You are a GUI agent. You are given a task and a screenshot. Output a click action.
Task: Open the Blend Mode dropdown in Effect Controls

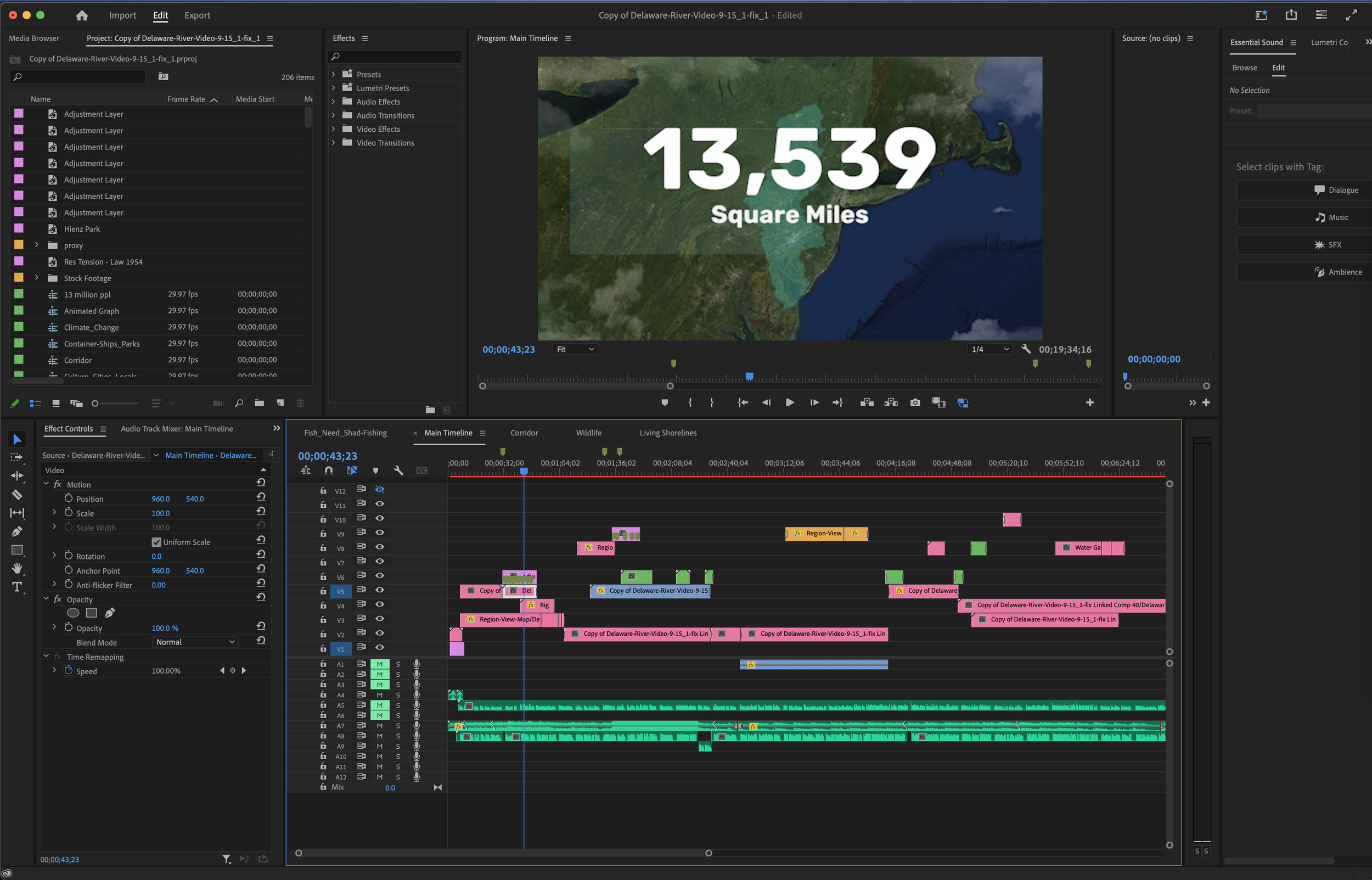point(194,642)
